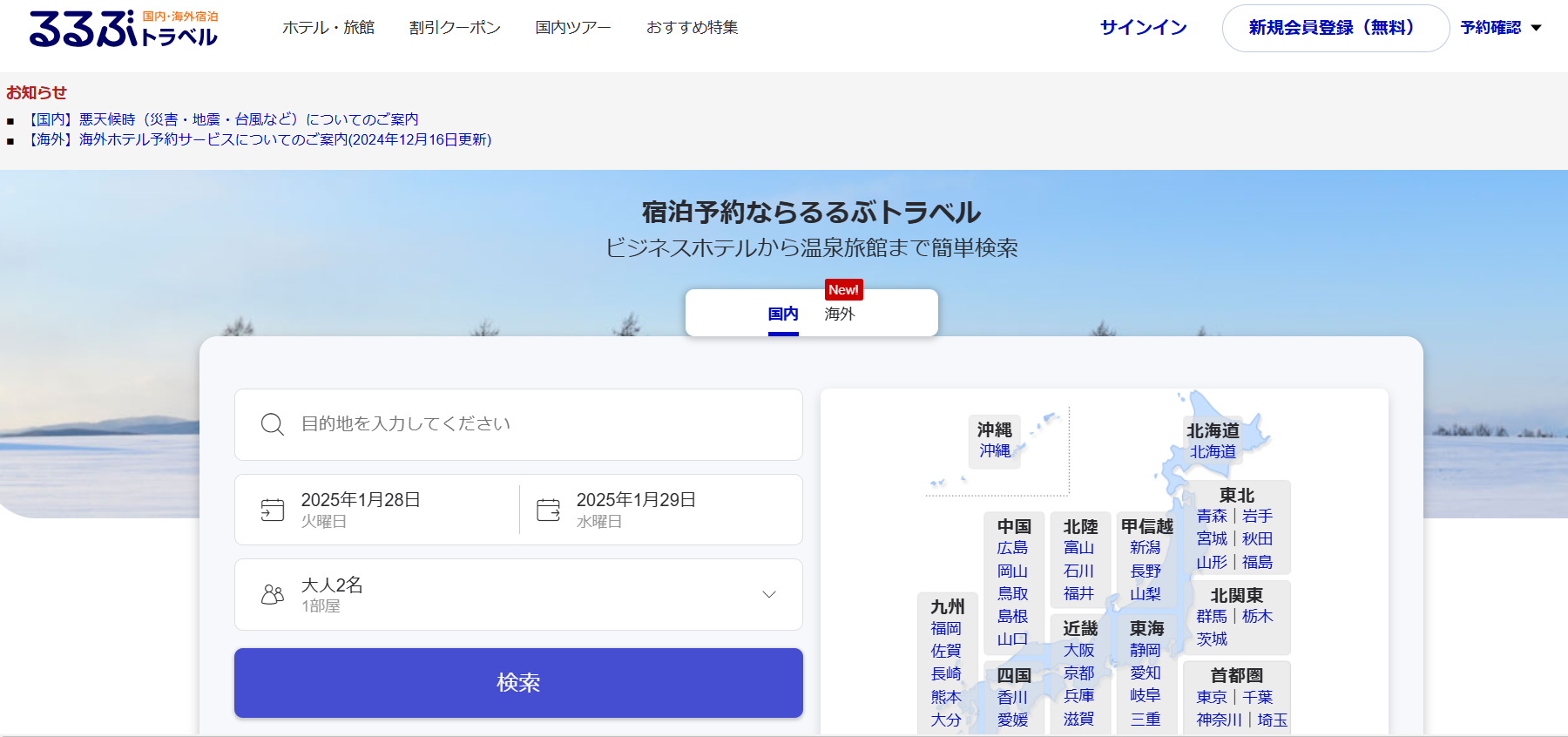1568x737 pixels.
Task: Focus the destination input field
Action: pos(518,424)
